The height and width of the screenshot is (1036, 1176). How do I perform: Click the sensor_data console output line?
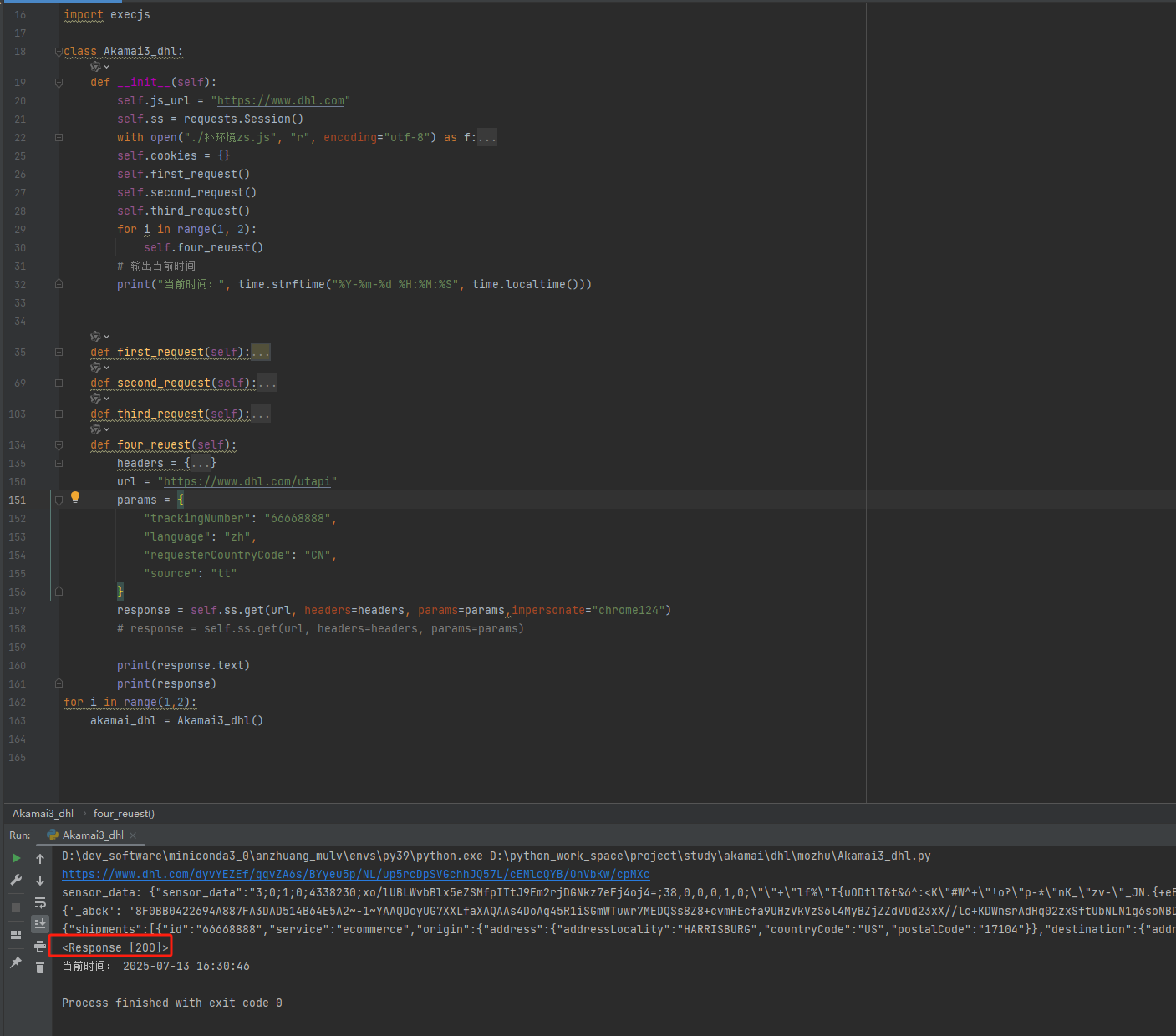619,893
